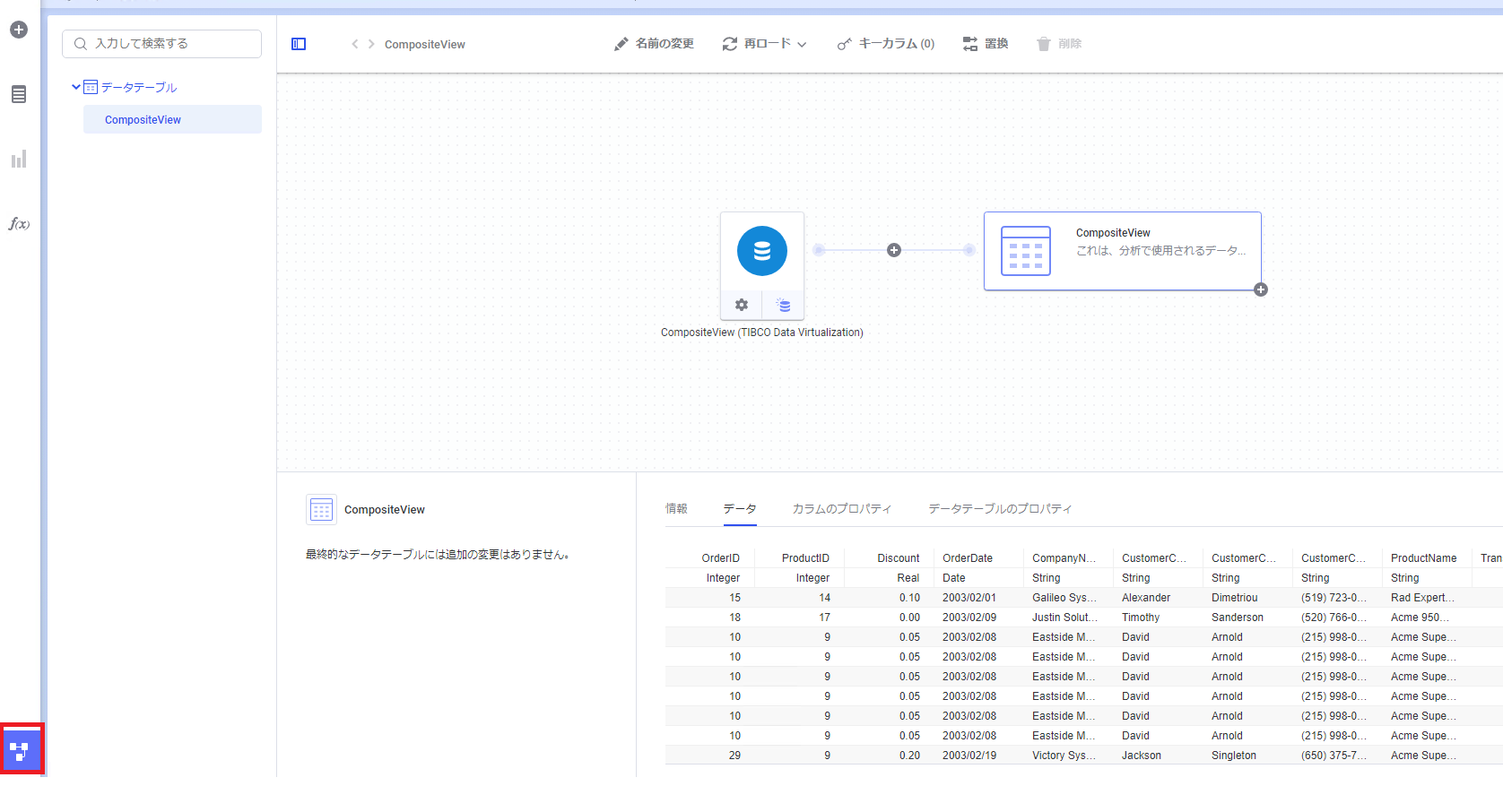Click 名前の変更 rename button
This screenshot has width=1503, height=812.
point(654,44)
